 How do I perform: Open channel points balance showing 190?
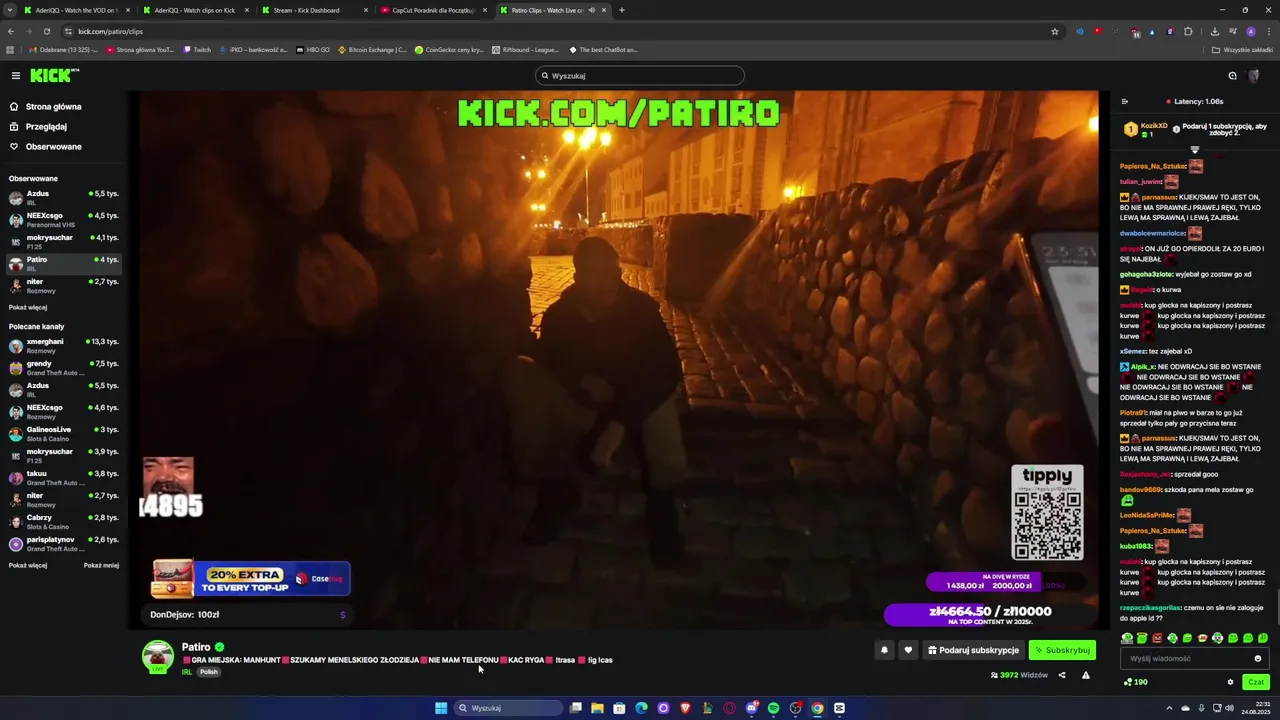click(x=1135, y=682)
